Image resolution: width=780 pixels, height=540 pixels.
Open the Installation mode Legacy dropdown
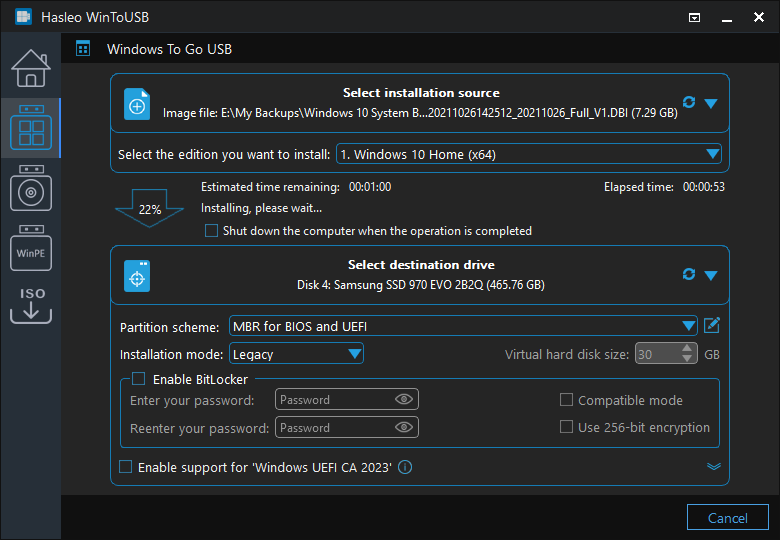(296, 354)
